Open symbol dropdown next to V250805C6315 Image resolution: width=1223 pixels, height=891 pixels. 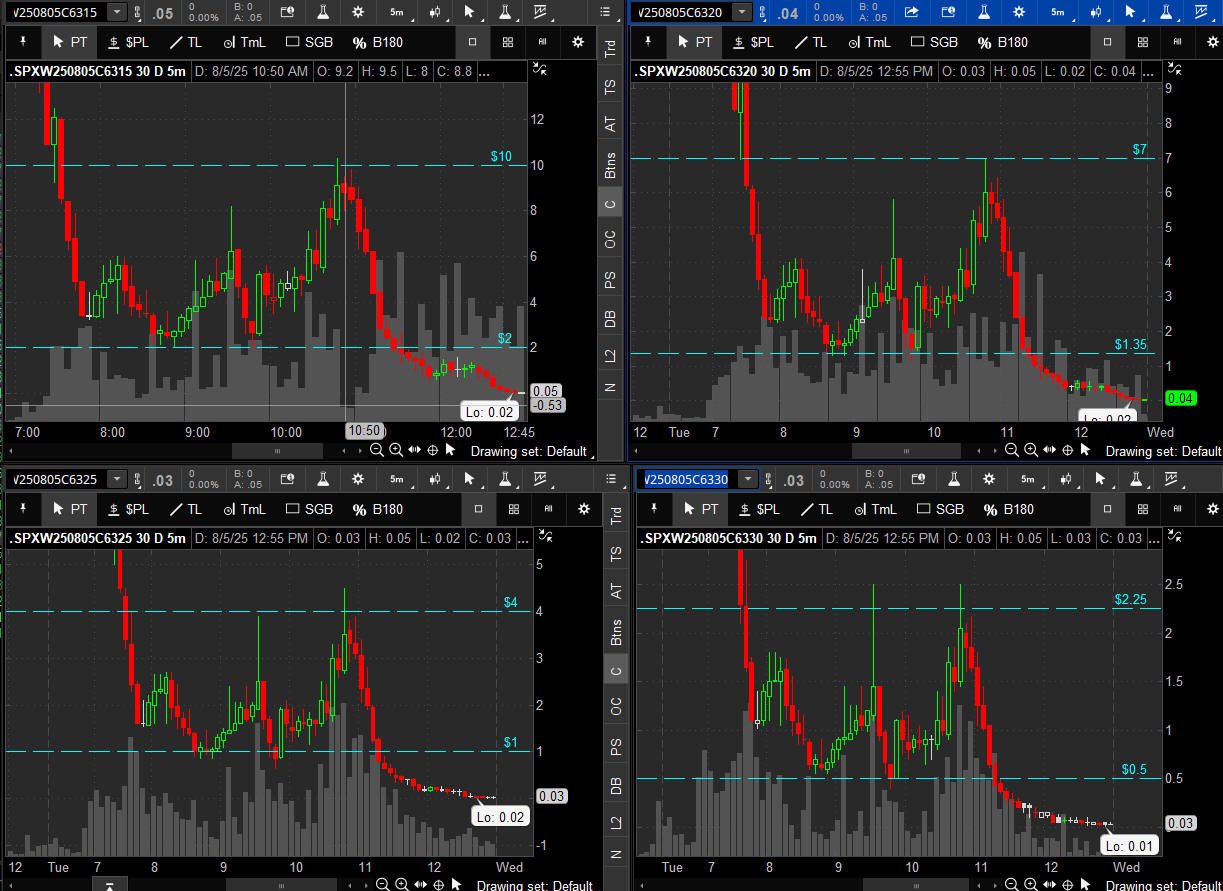tap(116, 12)
